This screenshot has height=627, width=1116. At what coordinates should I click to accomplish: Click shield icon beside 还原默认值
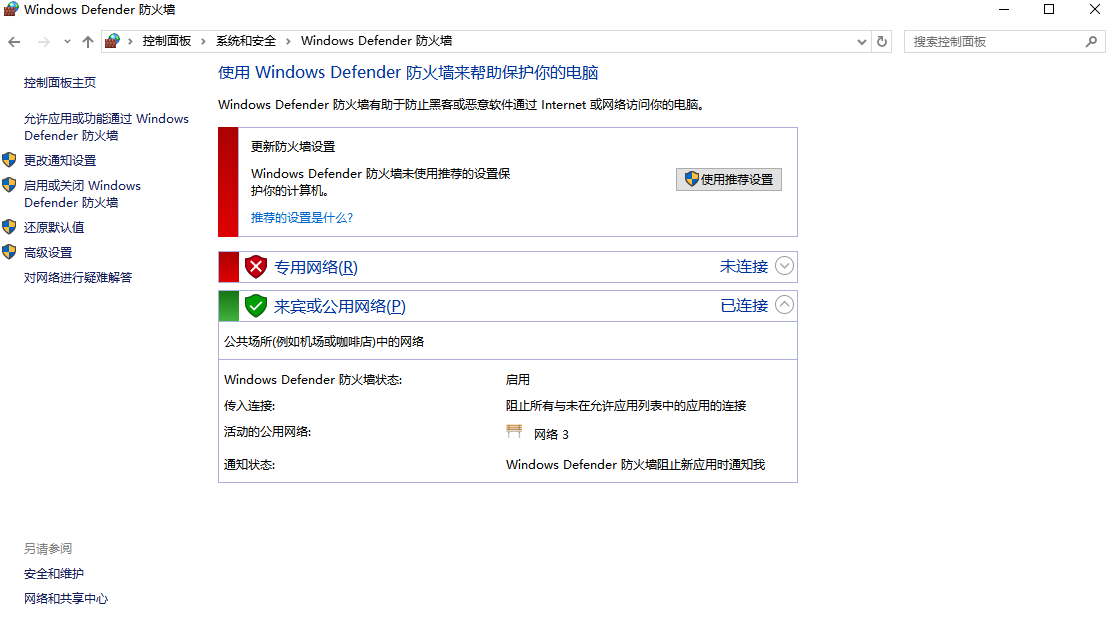(9, 227)
